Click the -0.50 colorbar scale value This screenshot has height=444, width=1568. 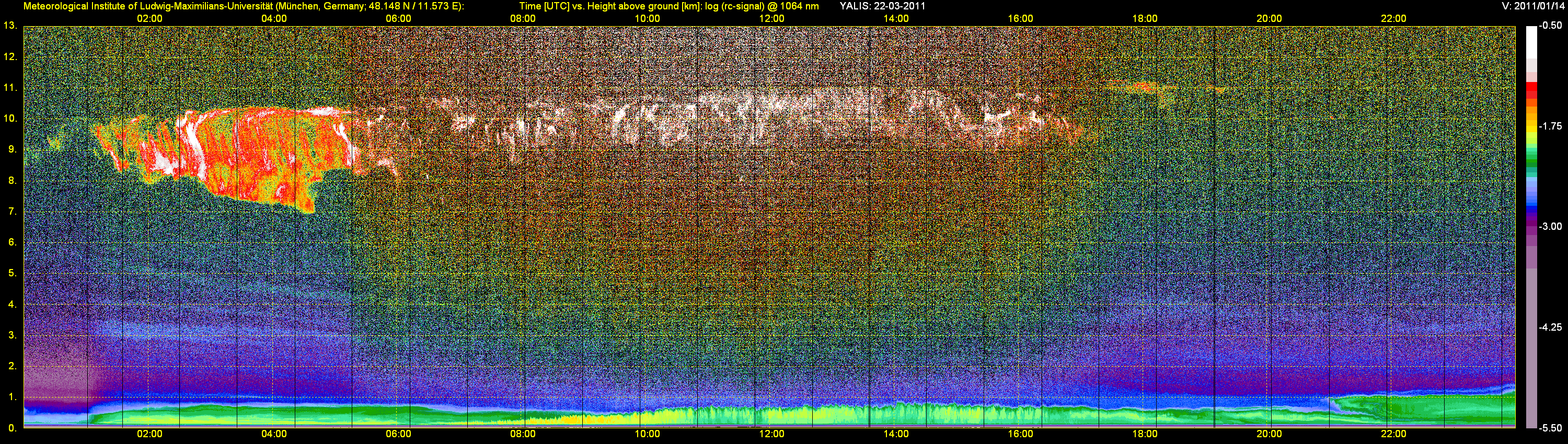[x=1550, y=26]
